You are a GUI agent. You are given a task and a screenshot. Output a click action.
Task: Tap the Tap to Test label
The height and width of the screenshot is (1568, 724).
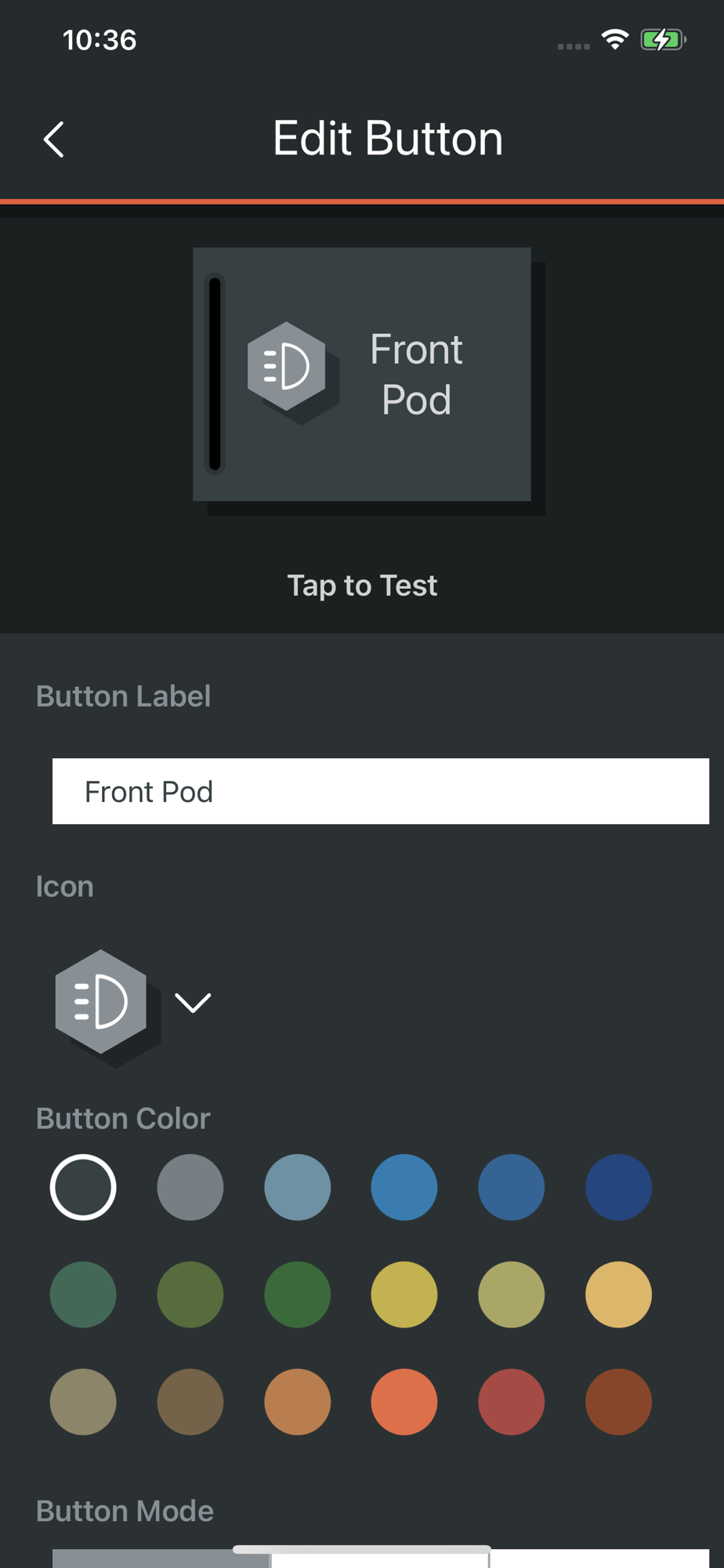tap(362, 586)
